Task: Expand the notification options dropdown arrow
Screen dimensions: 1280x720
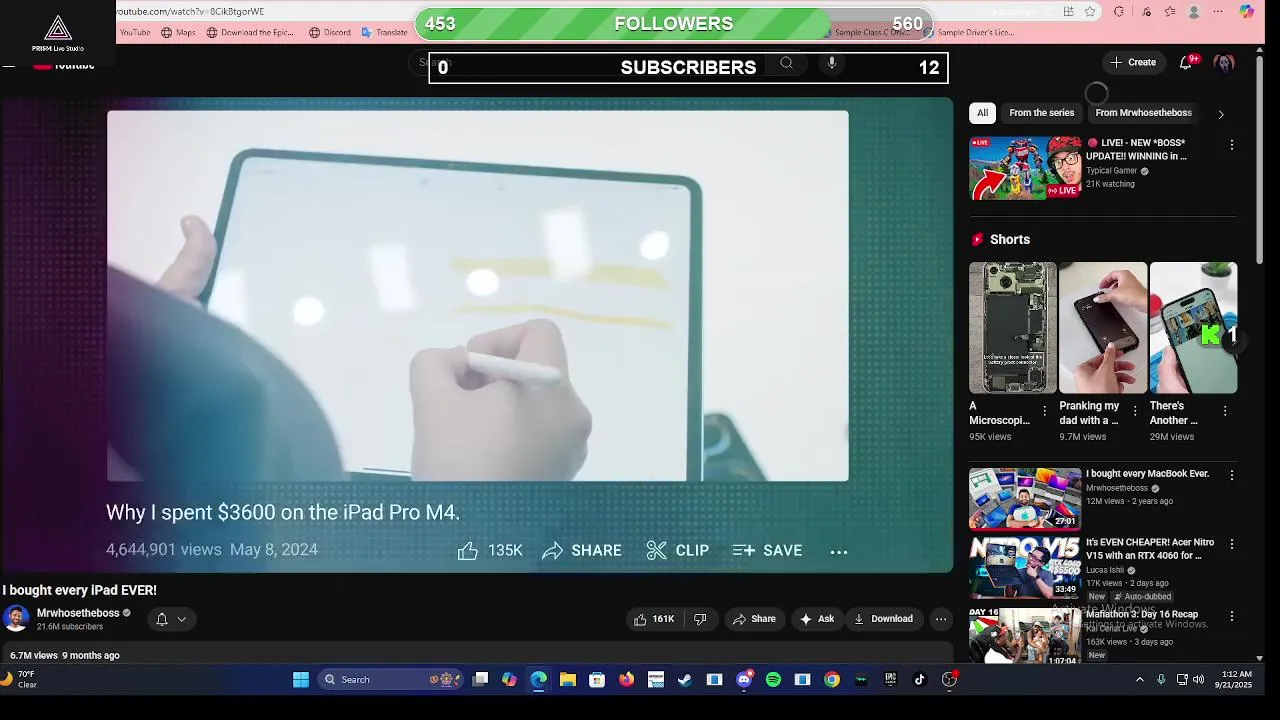Action: coord(182,619)
